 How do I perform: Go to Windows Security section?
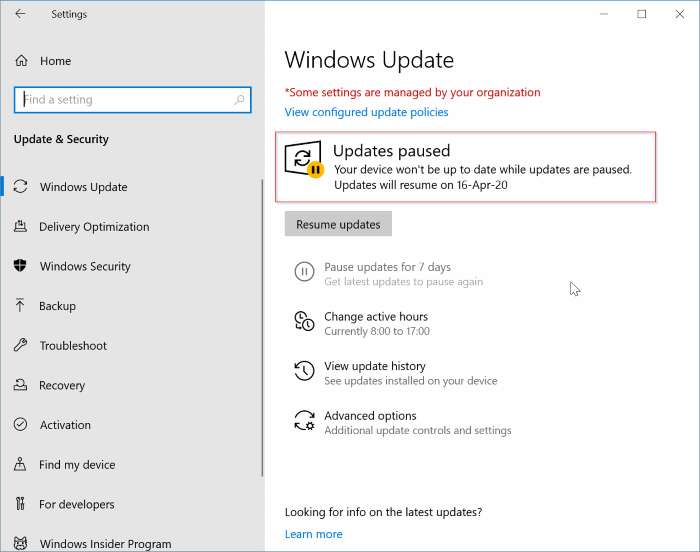(85, 266)
